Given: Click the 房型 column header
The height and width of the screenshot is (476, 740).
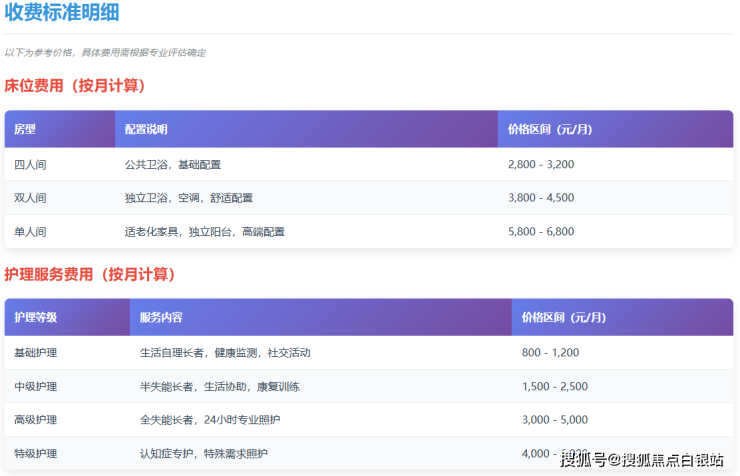Looking at the screenshot, I should [x=25, y=130].
